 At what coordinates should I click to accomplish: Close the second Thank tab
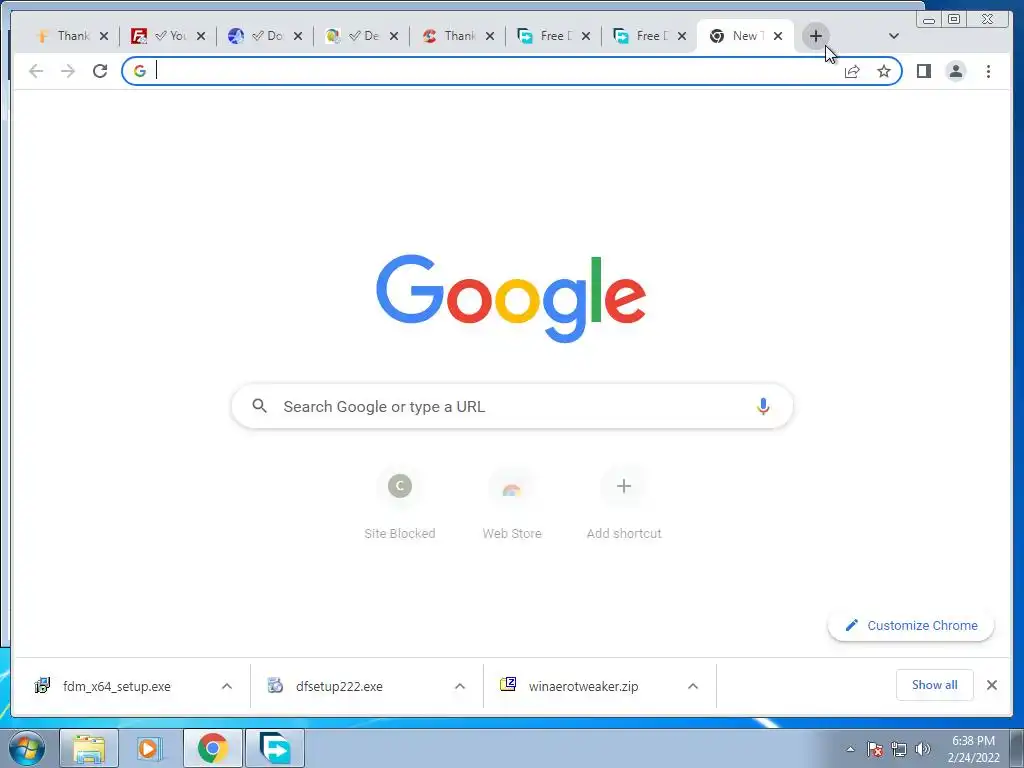(x=490, y=36)
